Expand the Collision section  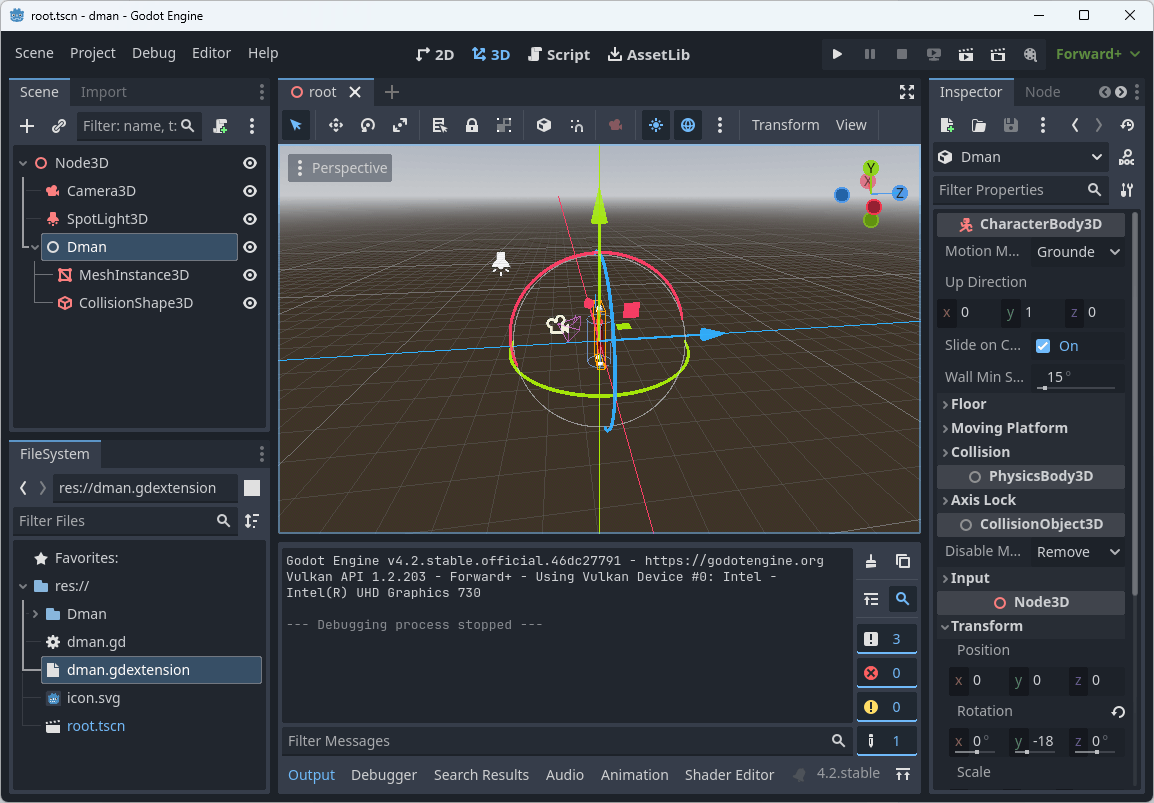coord(1030,452)
